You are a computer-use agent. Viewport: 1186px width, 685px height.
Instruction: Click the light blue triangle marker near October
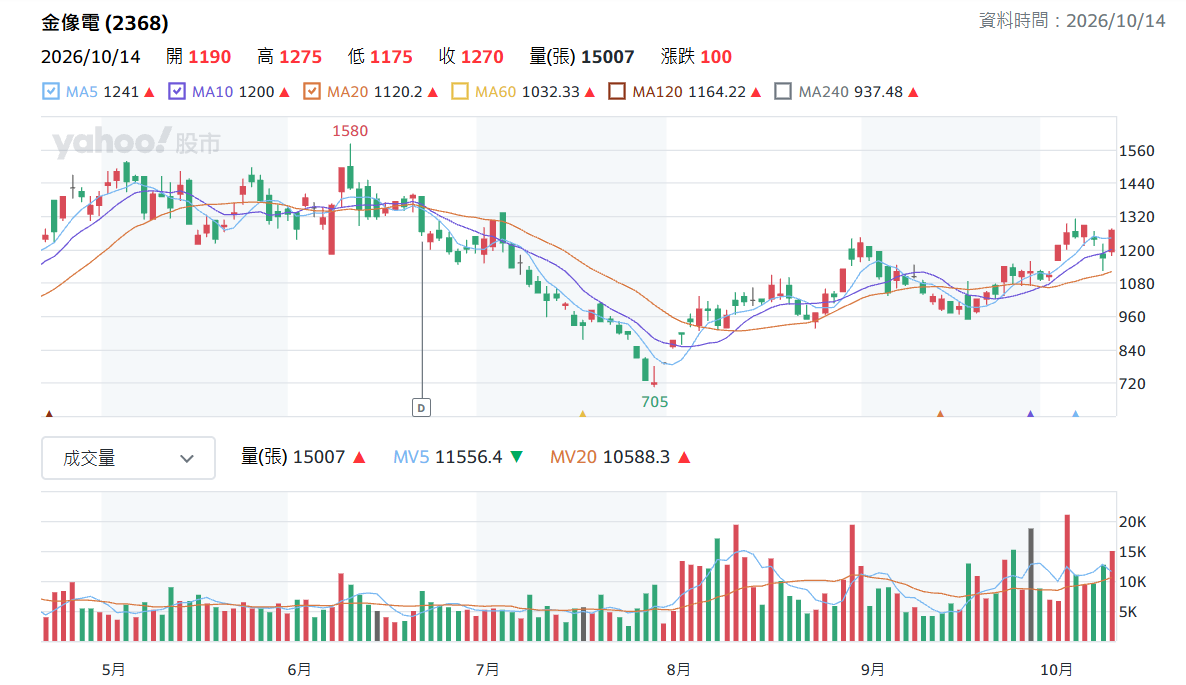1076,414
